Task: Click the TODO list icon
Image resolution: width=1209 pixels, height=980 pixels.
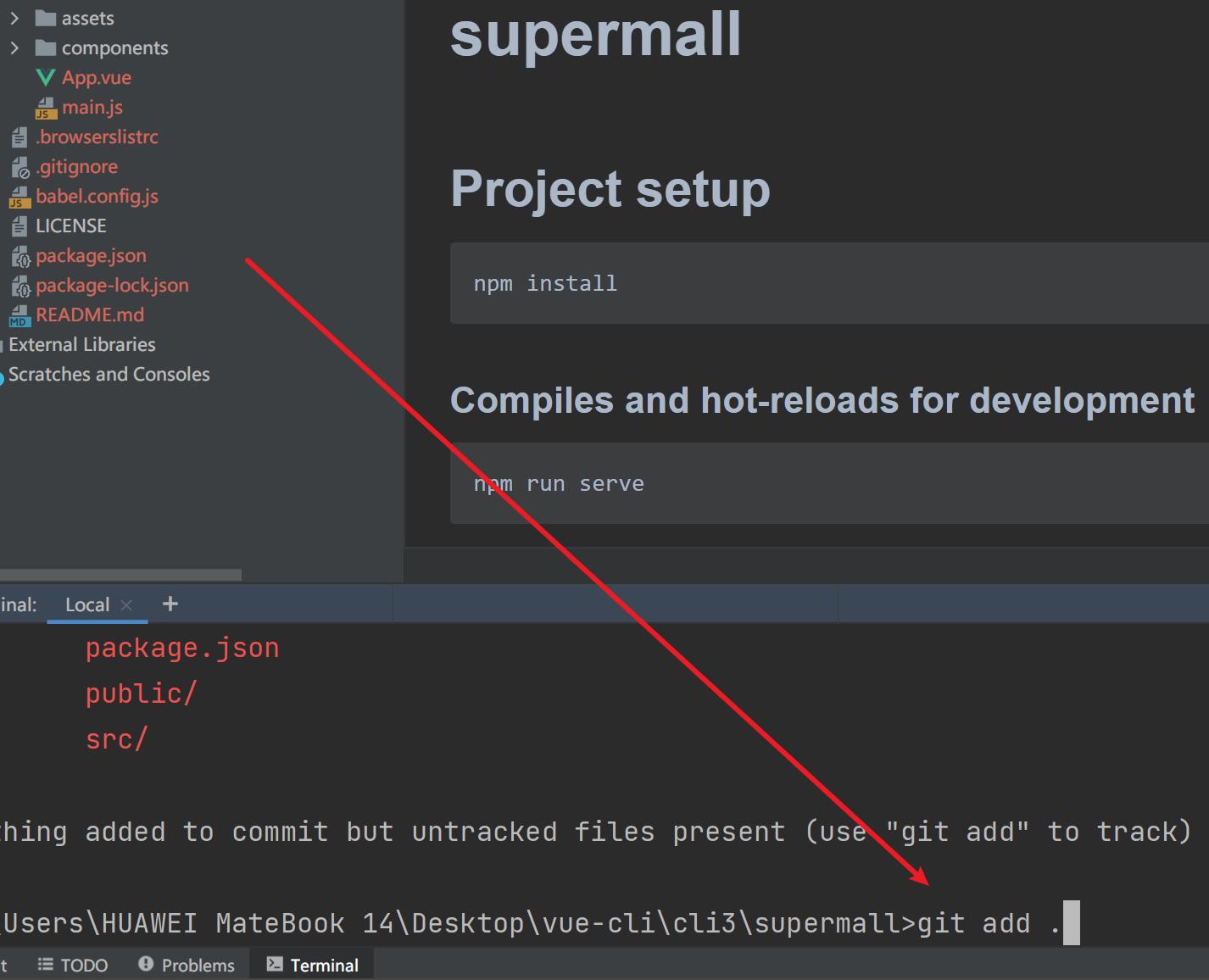Action: click(46, 965)
